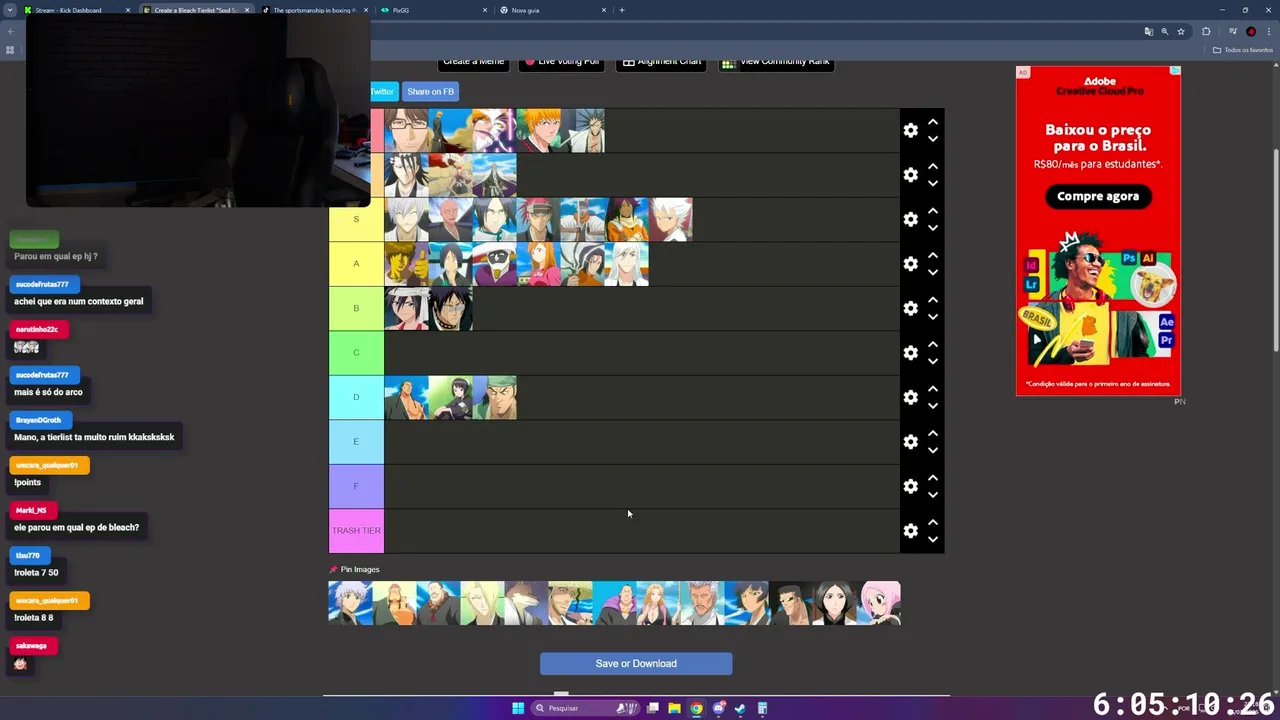Click the green C tier label

point(356,353)
